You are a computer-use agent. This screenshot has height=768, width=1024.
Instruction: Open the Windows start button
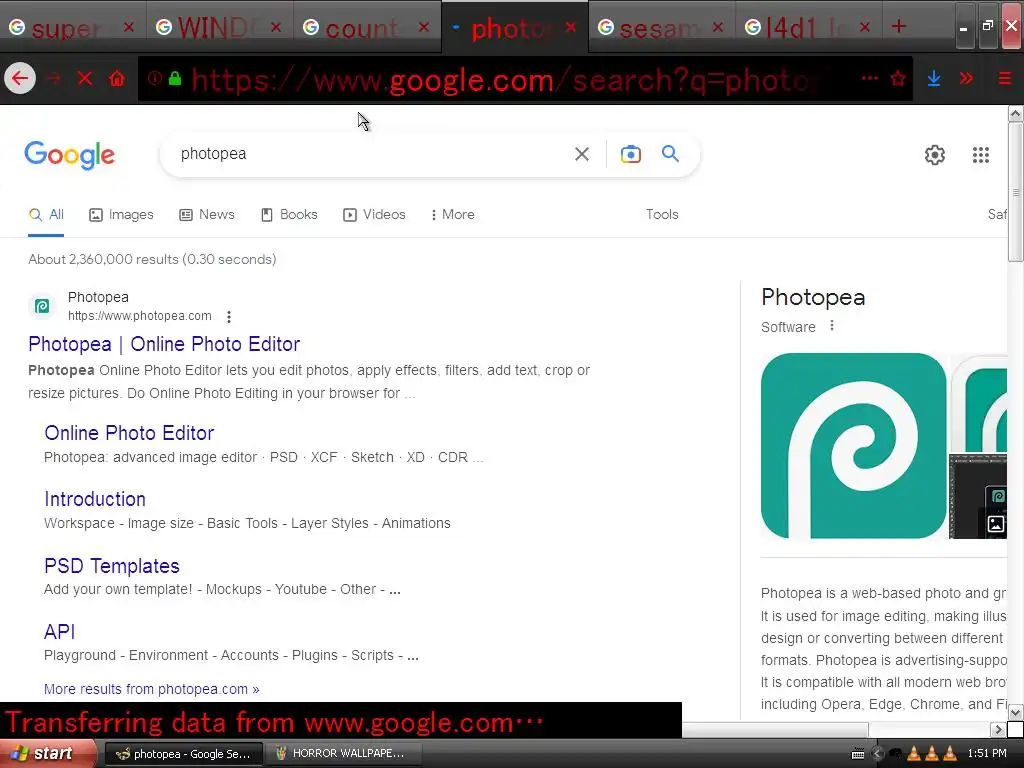coord(48,754)
